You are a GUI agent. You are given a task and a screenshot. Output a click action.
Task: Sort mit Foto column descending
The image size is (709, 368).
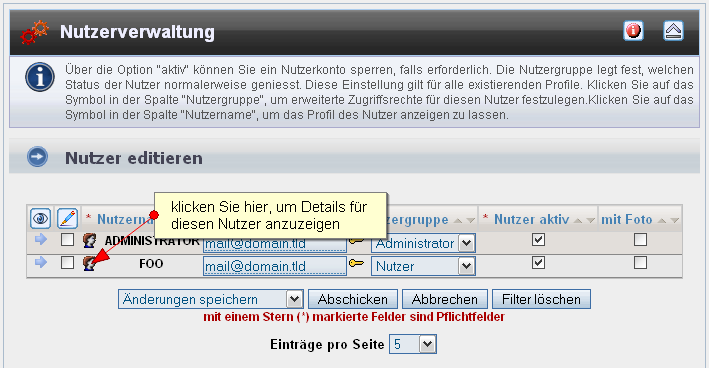(x=675, y=221)
